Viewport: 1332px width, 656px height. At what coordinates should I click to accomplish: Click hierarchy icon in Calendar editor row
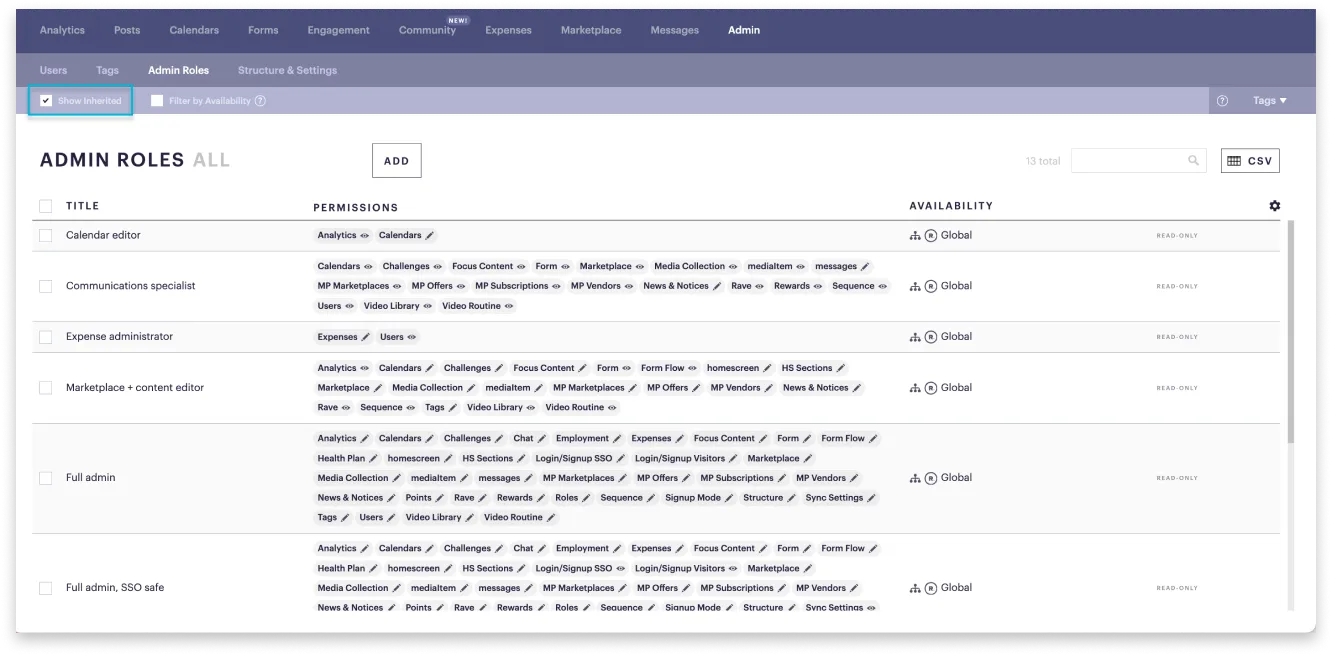[x=915, y=236]
